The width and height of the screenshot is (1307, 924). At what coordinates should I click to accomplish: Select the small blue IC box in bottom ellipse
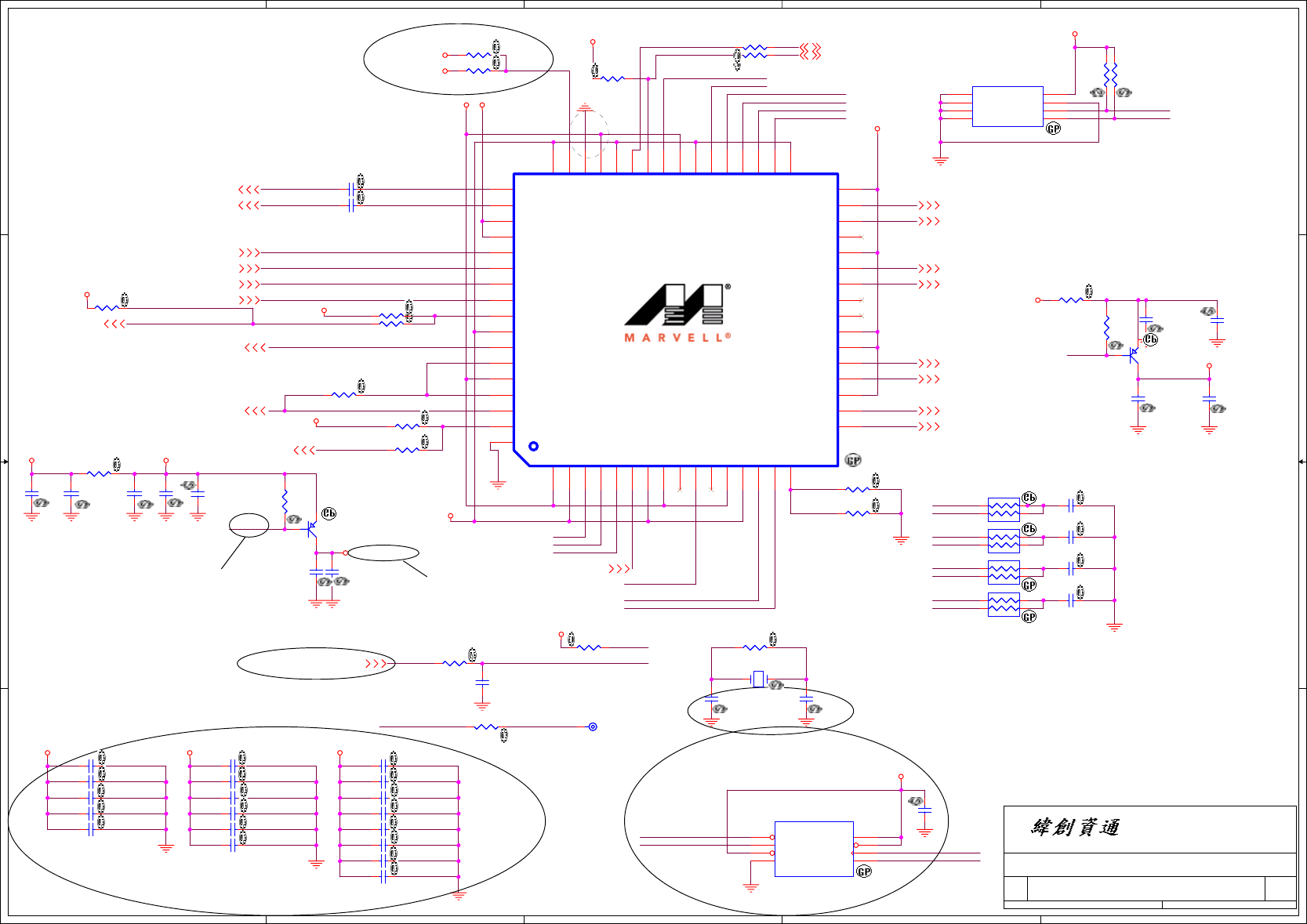pyautogui.click(x=814, y=849)
